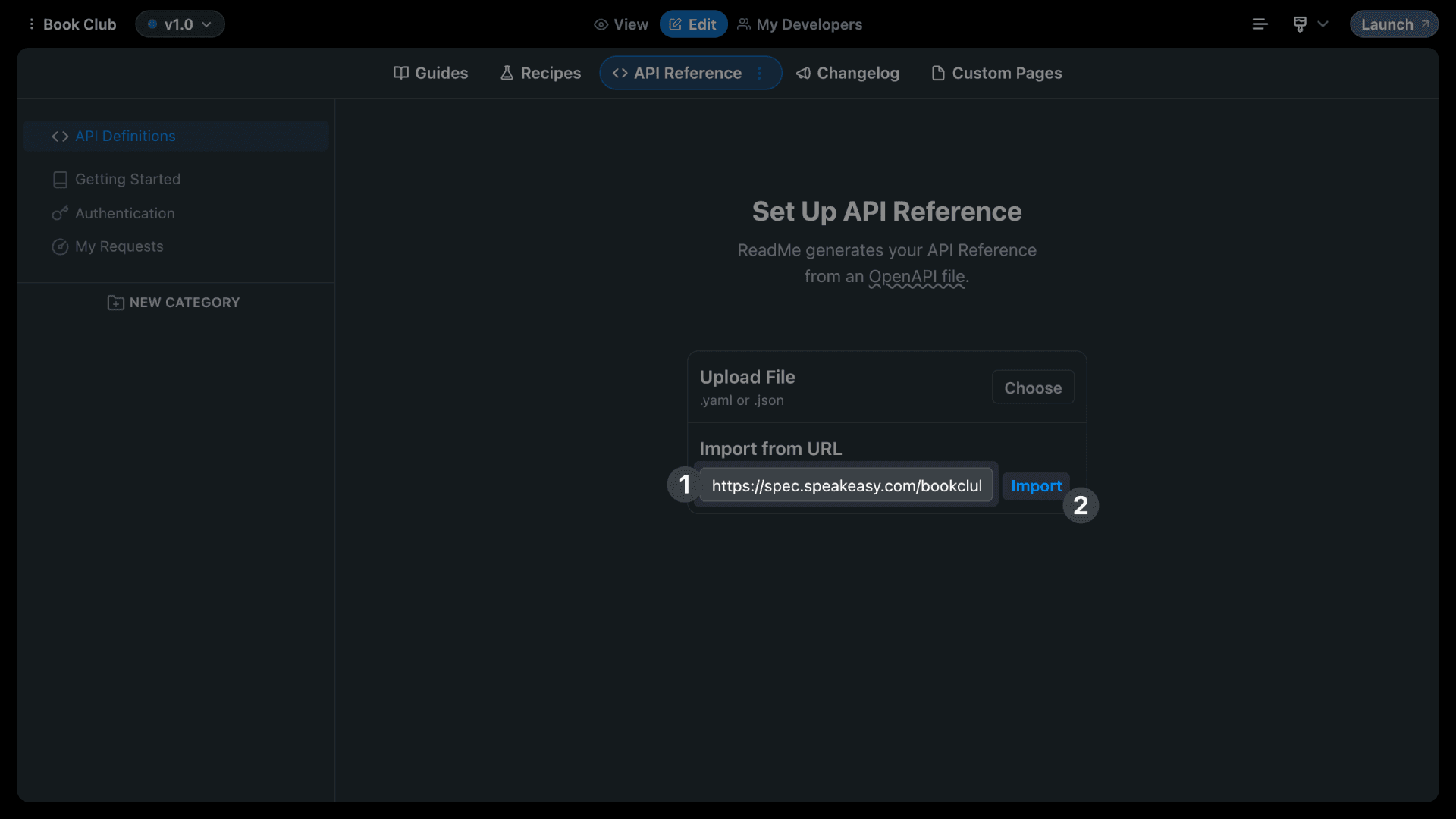Click the Getting Started book icon
This screenshot has height=819, width=1456.
(60, 180)
